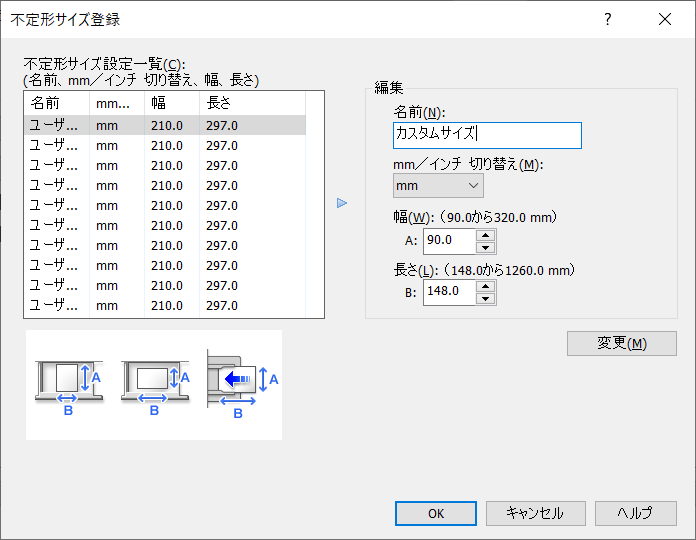The width and height of the screenshot is (696, 540).
Task: Confirm with the OK button
Action: tap(436, 513)
